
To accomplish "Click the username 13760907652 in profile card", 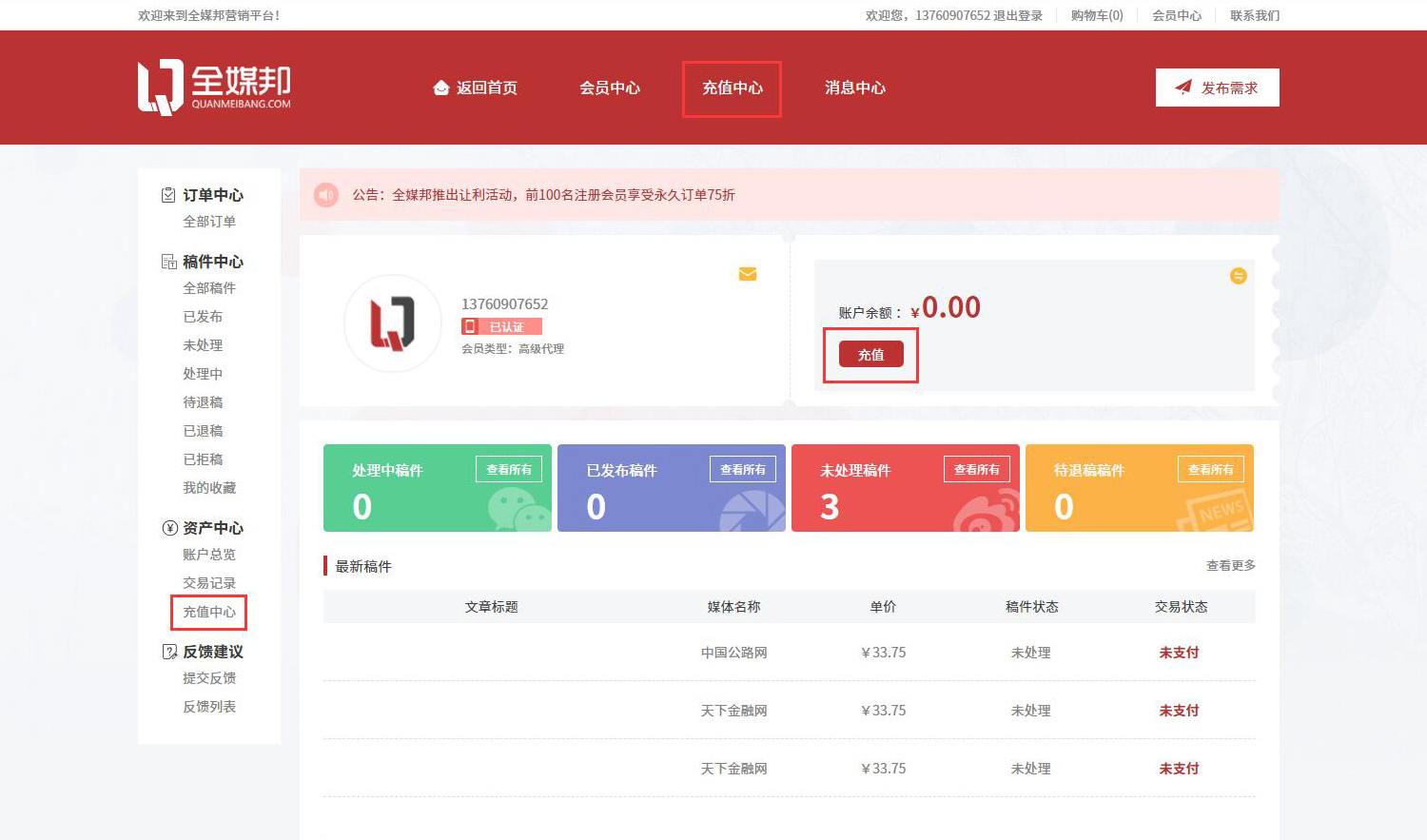I will point(505,304).
